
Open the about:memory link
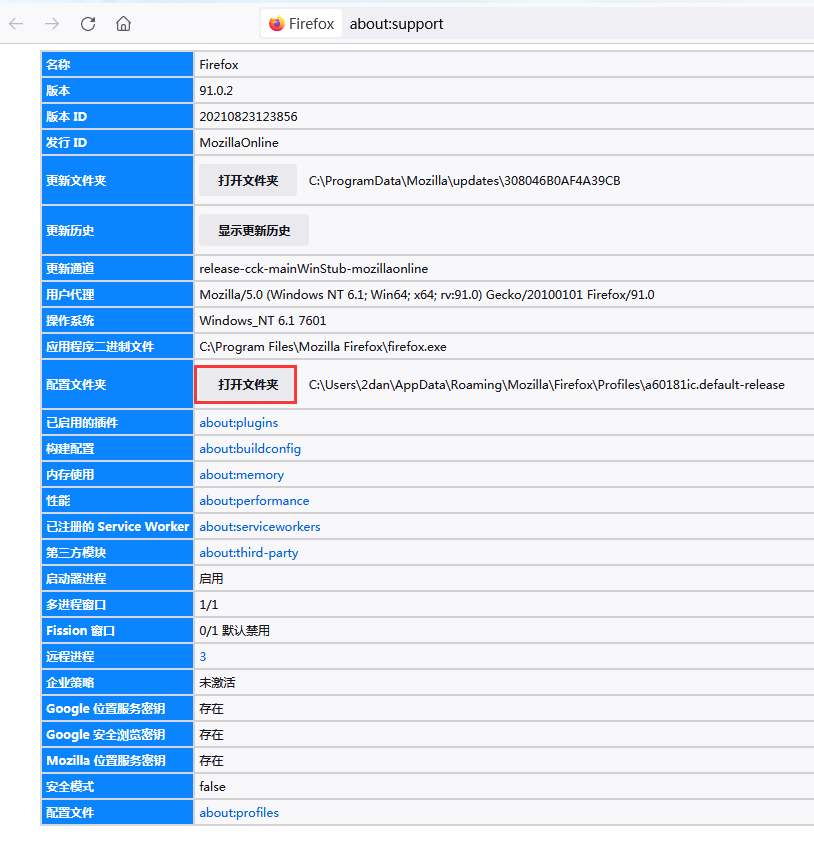click(x=242, y=474)
